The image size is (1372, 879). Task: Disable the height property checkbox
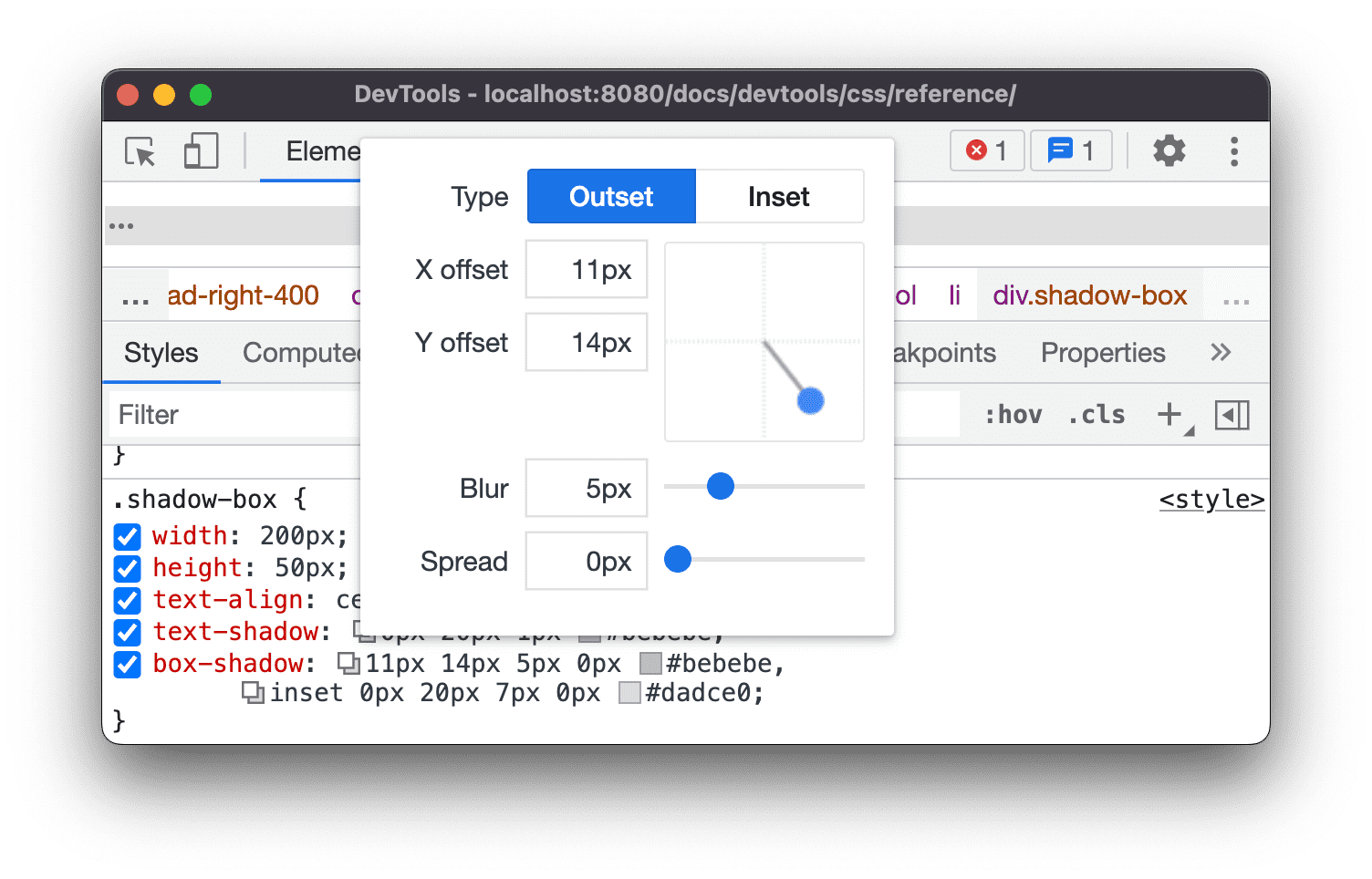[x=127, y=568]
